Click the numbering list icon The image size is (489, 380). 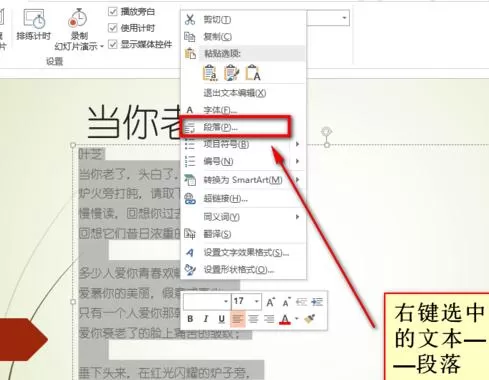(x=190, y=161)
